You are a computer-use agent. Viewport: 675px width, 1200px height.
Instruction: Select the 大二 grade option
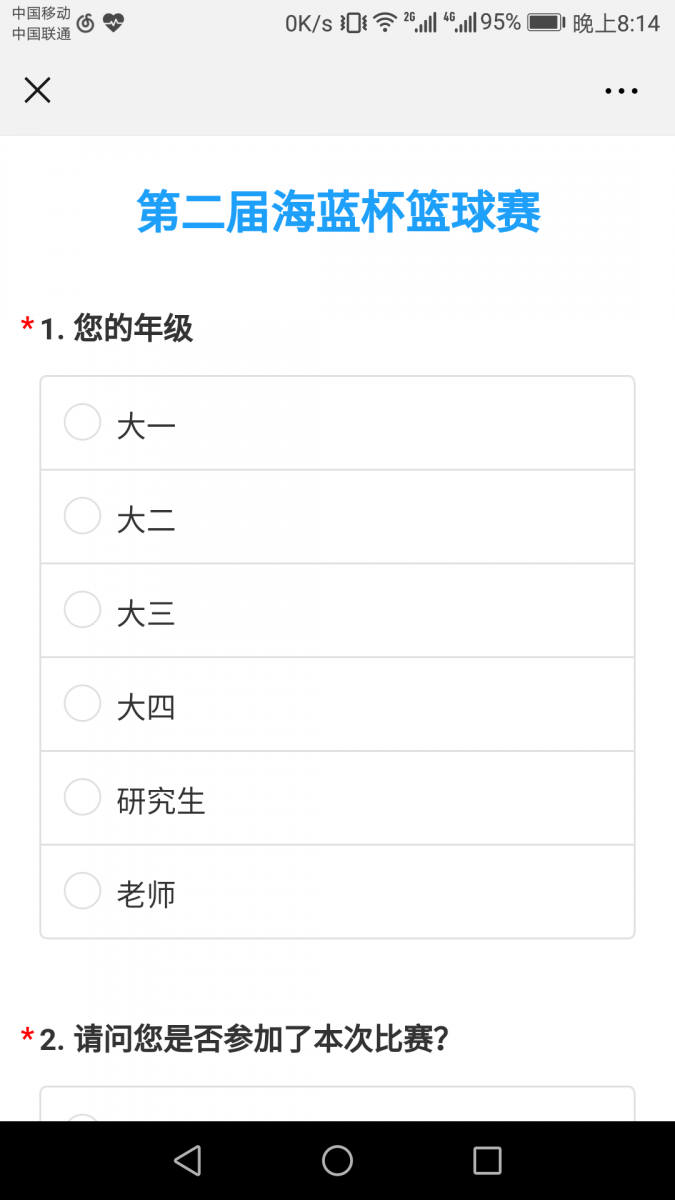pos(337,516)
